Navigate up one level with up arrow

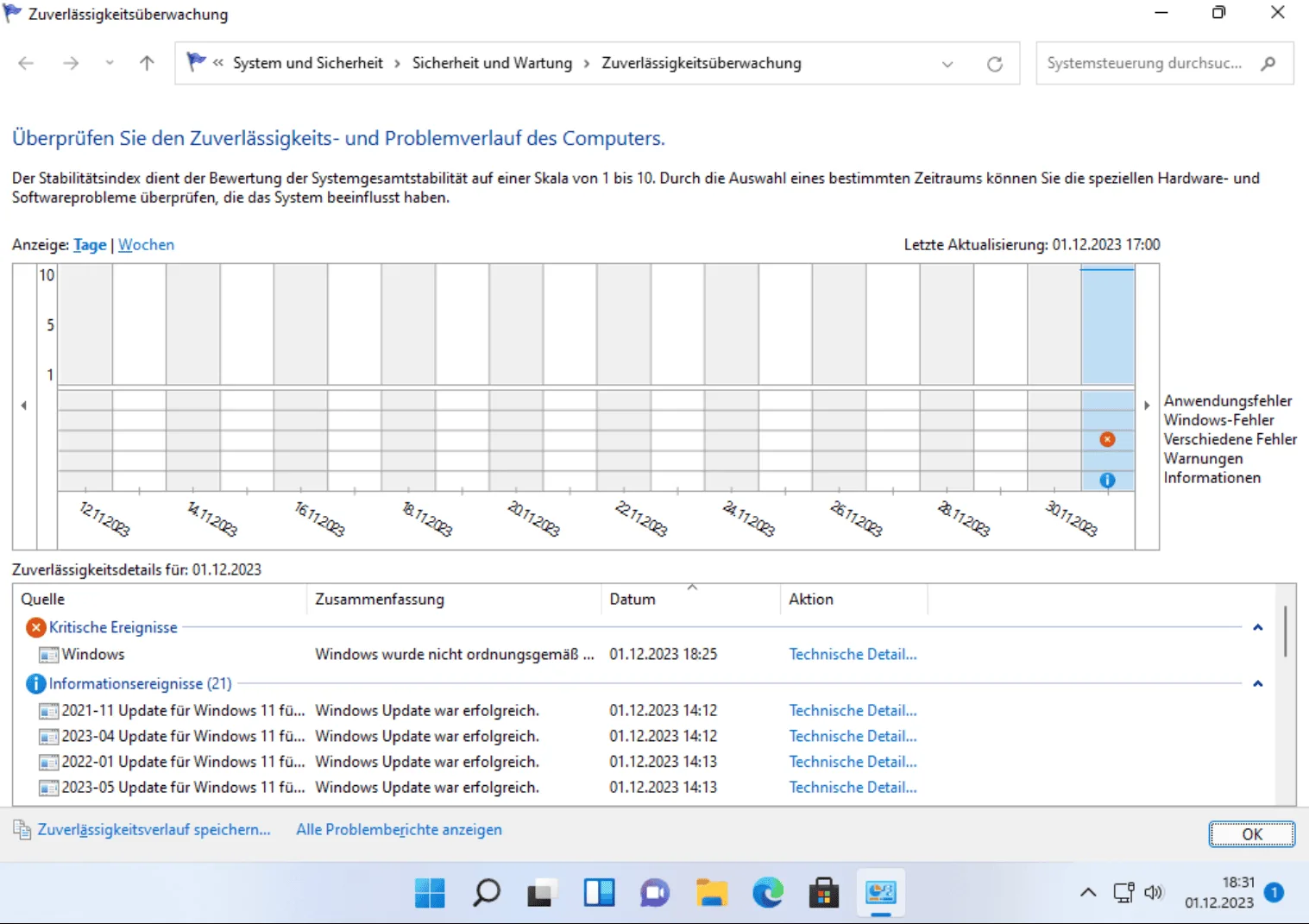pyautogui.click(x=147, y=63)
